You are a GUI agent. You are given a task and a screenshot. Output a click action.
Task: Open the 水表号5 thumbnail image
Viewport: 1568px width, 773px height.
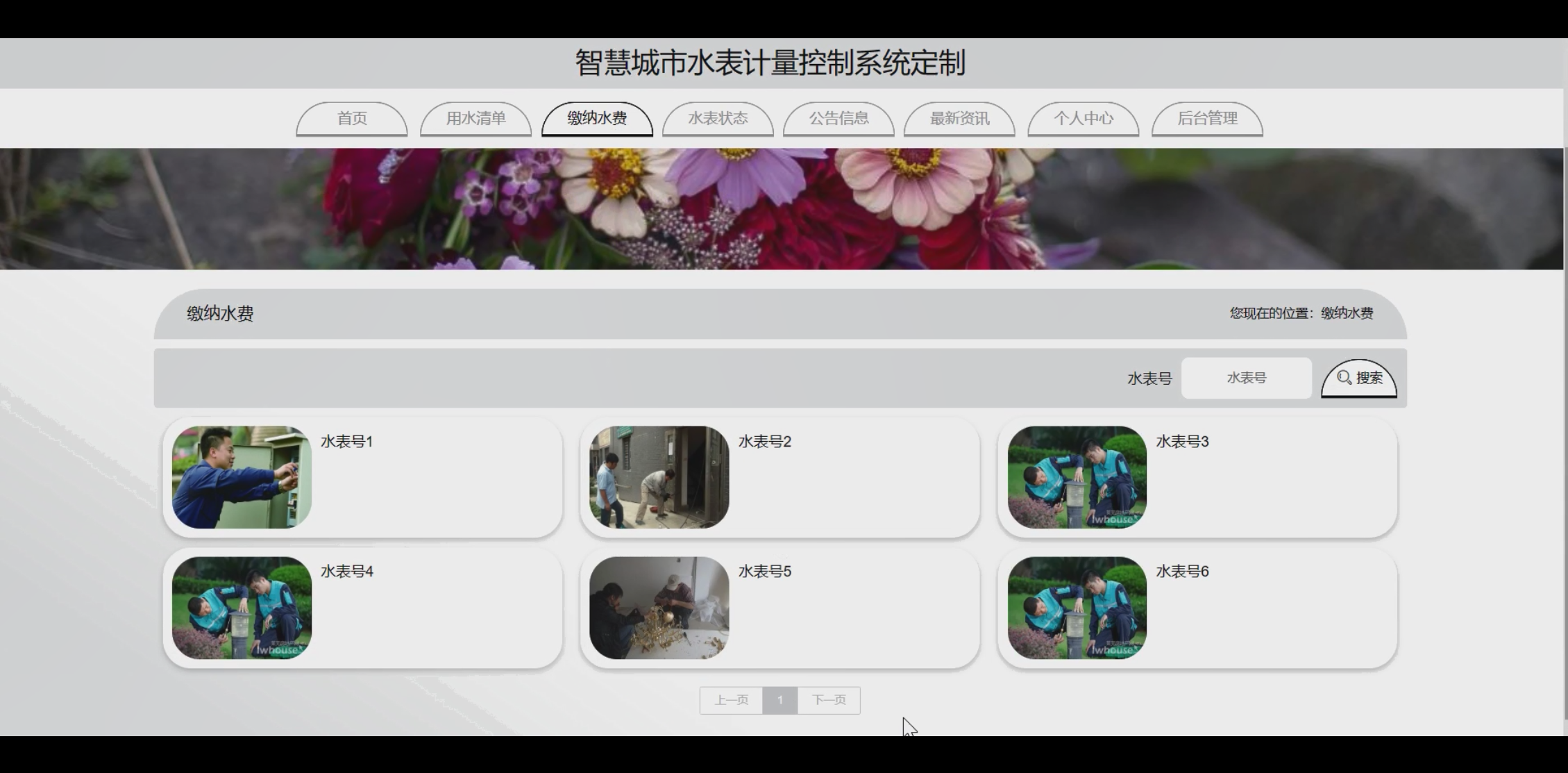click(x=659, y=608)
